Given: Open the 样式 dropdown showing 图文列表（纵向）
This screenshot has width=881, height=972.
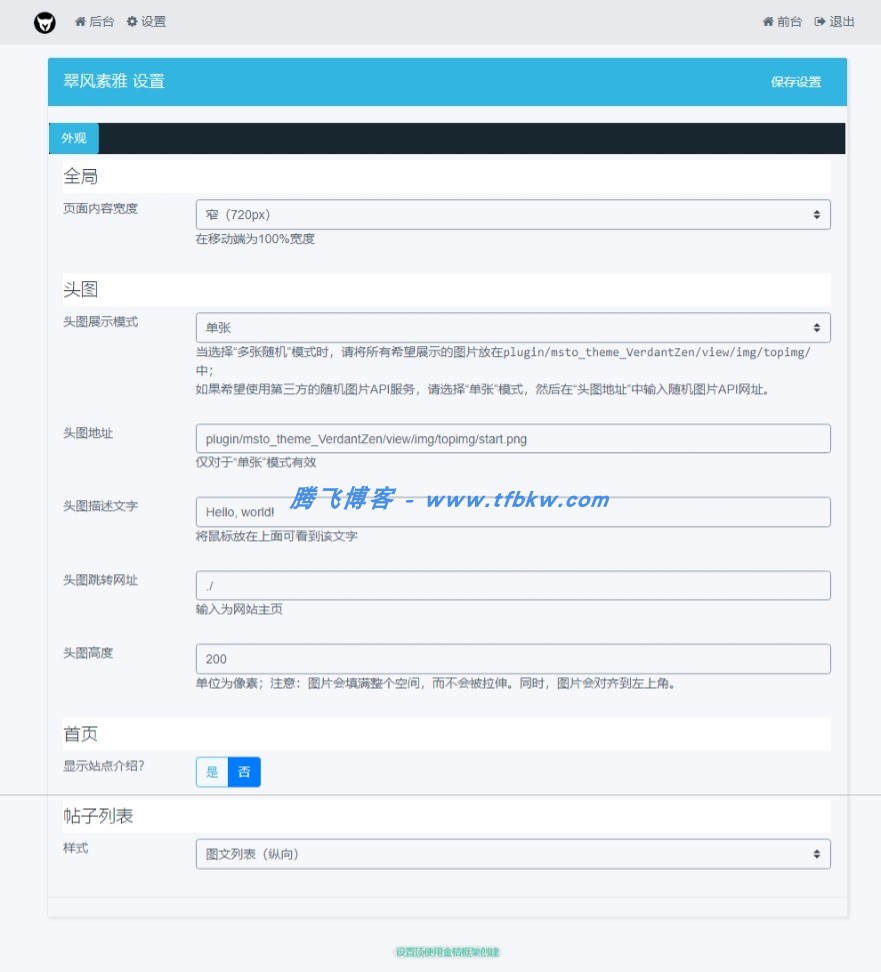Looking at the screenshot, I should tap(512, 853).
